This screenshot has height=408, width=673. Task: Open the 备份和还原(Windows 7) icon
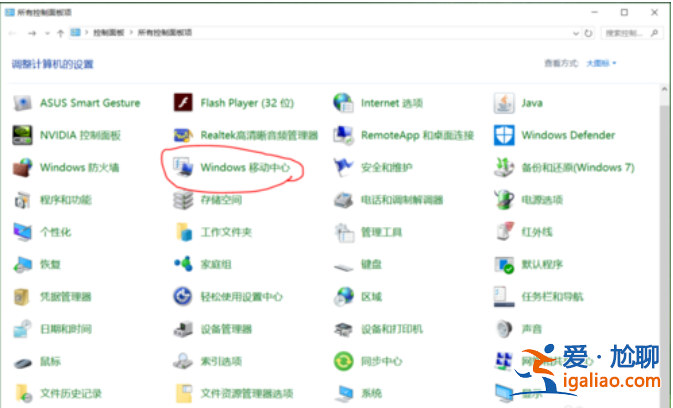[504, 167]
